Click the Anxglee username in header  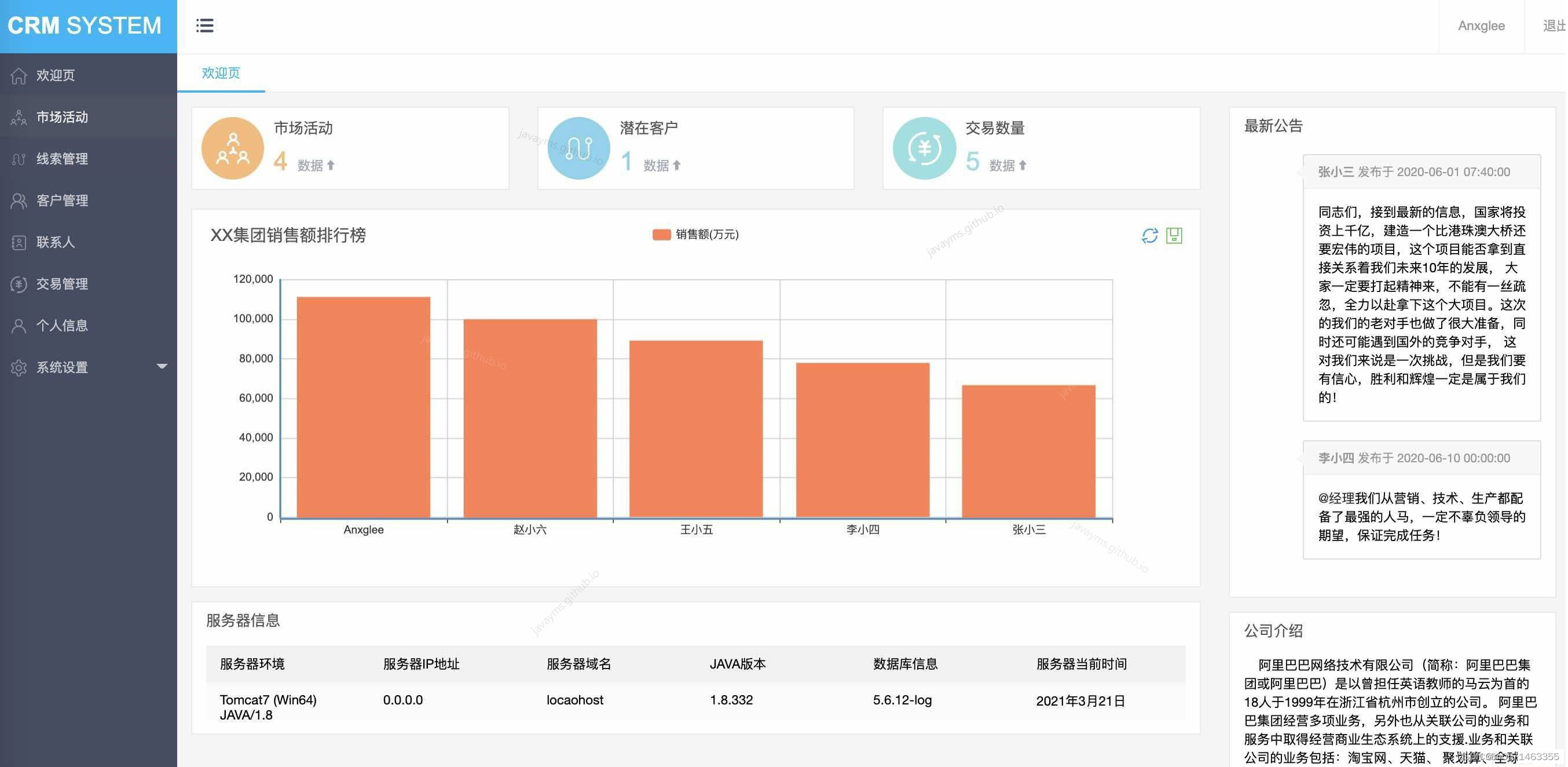pos(1481,25)
